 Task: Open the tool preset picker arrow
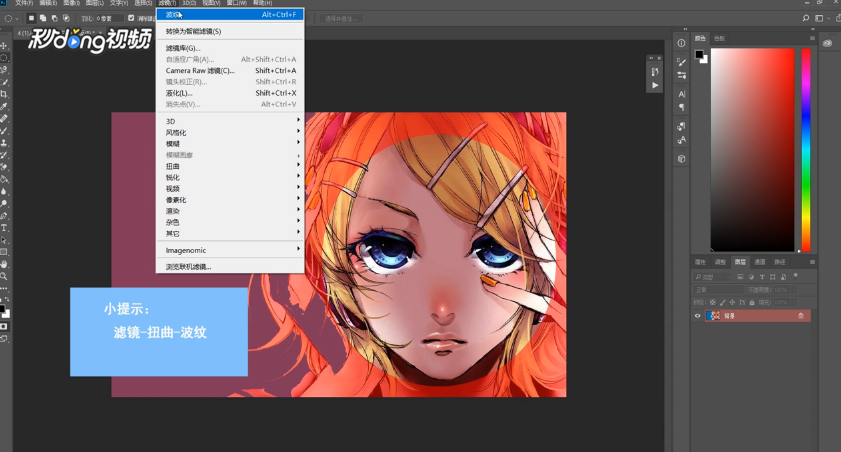[x=17, y=18]
